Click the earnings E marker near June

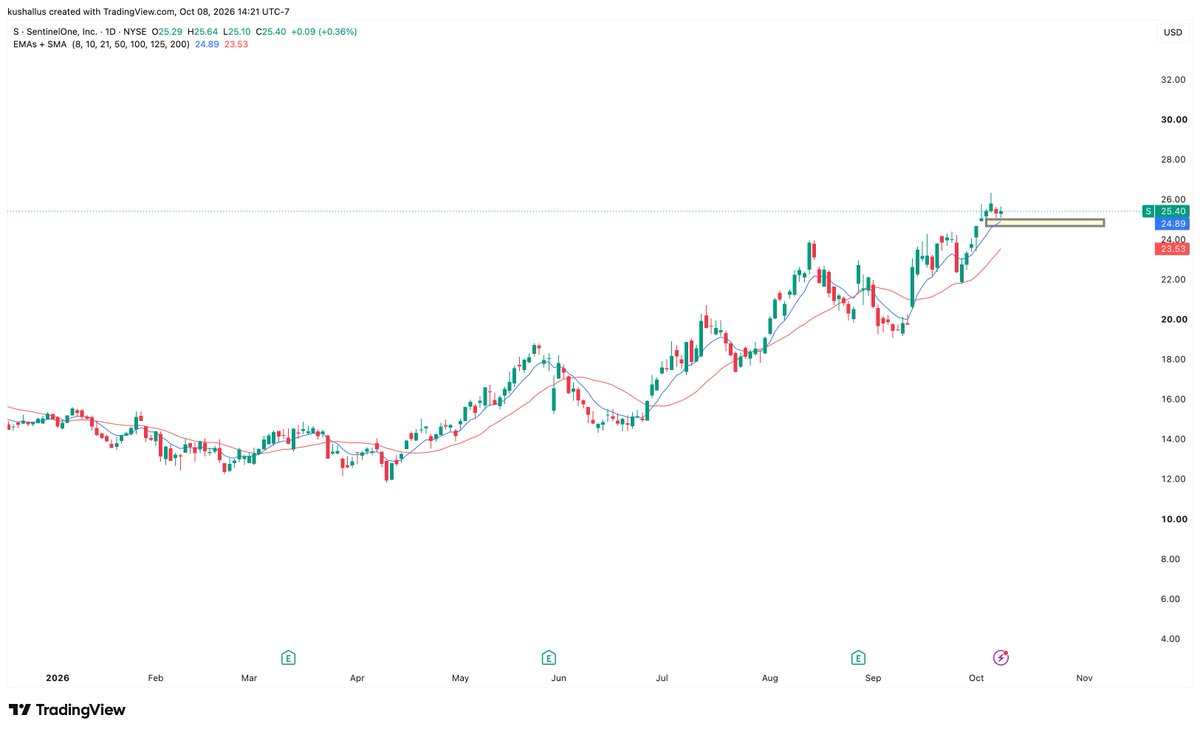(548, 657)
